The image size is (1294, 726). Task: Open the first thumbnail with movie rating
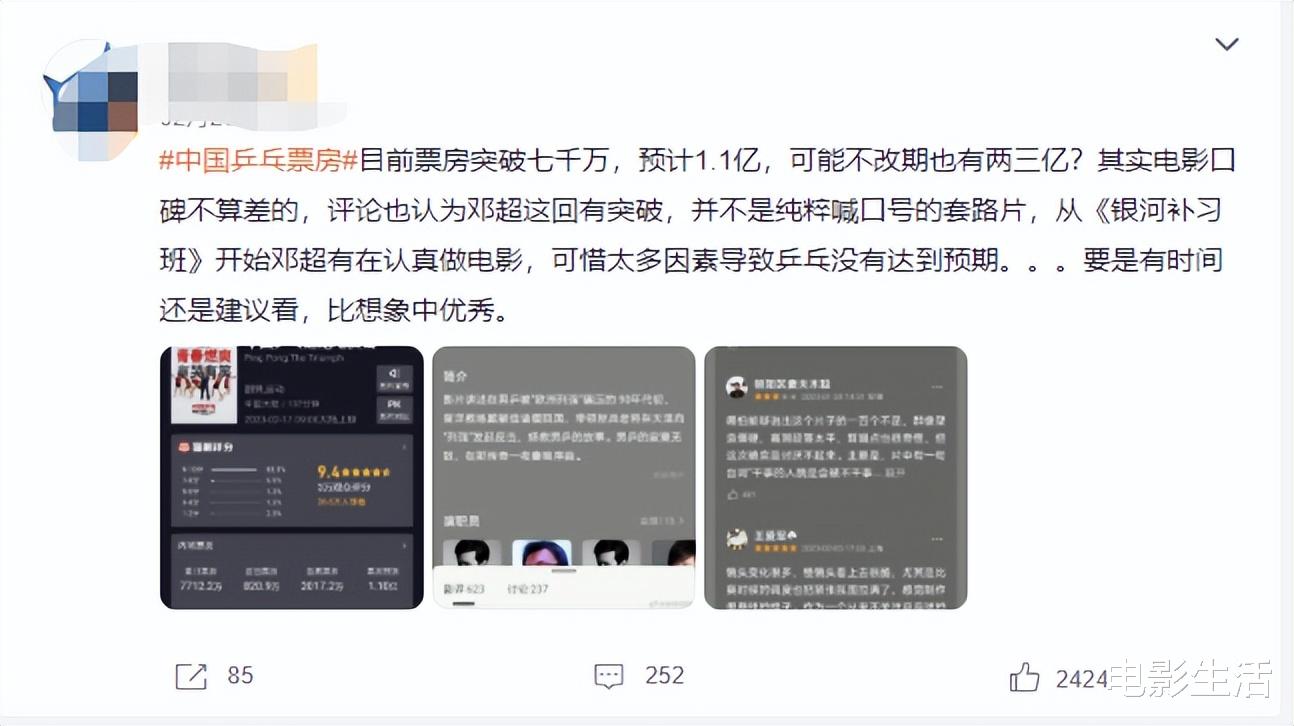coord(292,477)
